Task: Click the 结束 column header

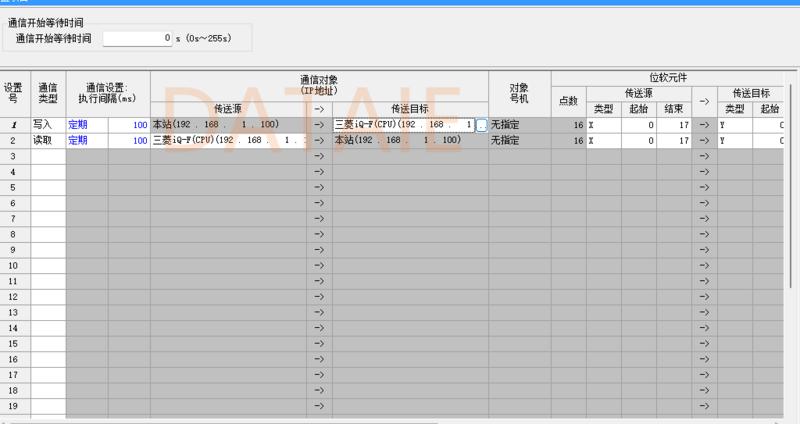Action: 674,109
